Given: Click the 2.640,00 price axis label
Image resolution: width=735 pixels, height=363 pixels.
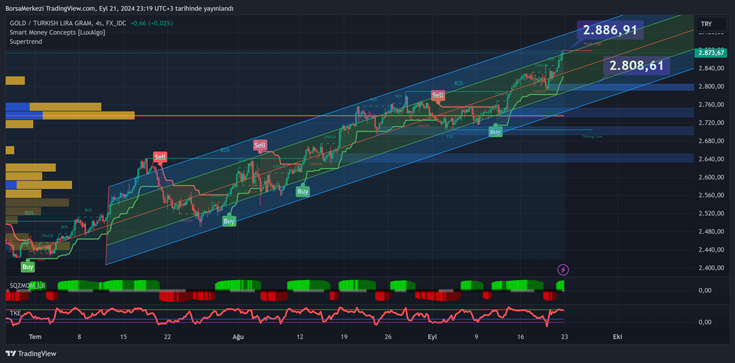Looking at the screenshot, I should click(710, 159).
